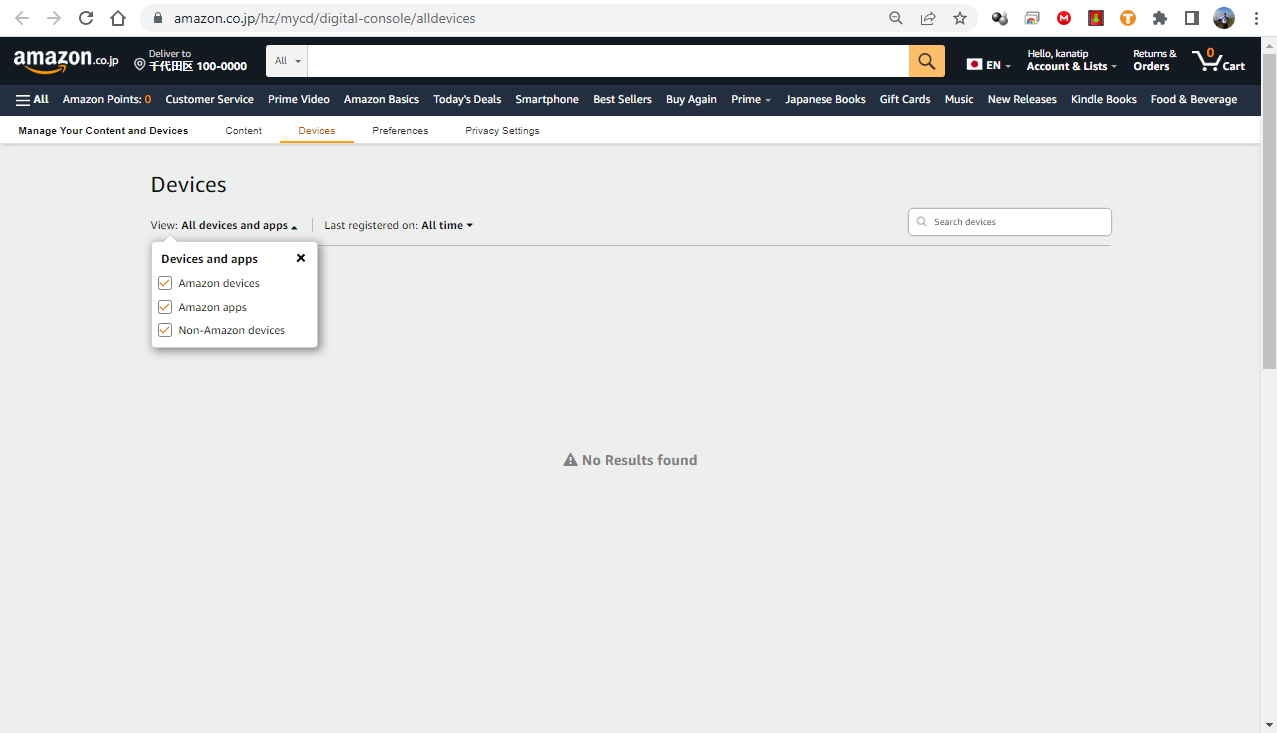
Task: Collapse the All devices and apps dropdown
Action: coord(239,226)
